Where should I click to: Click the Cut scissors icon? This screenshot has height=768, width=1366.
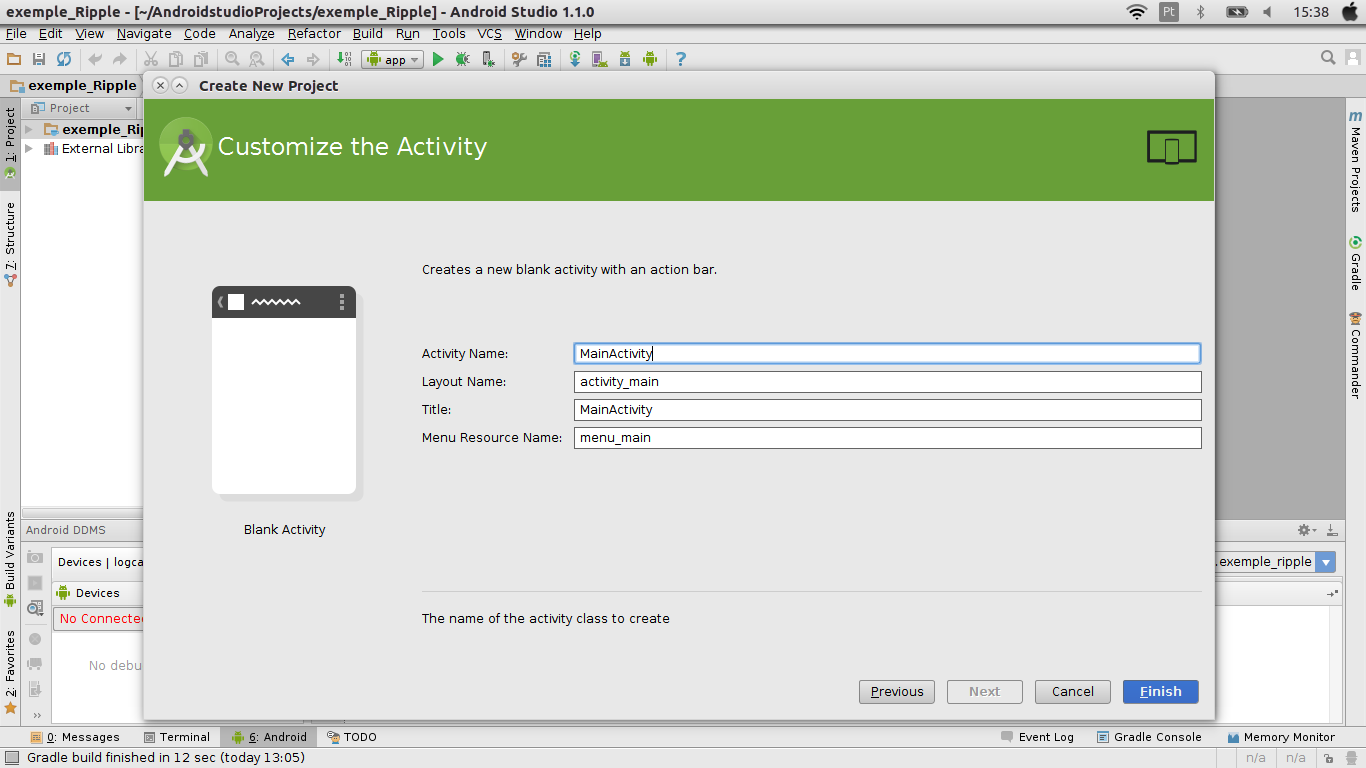tap(151, 59)
